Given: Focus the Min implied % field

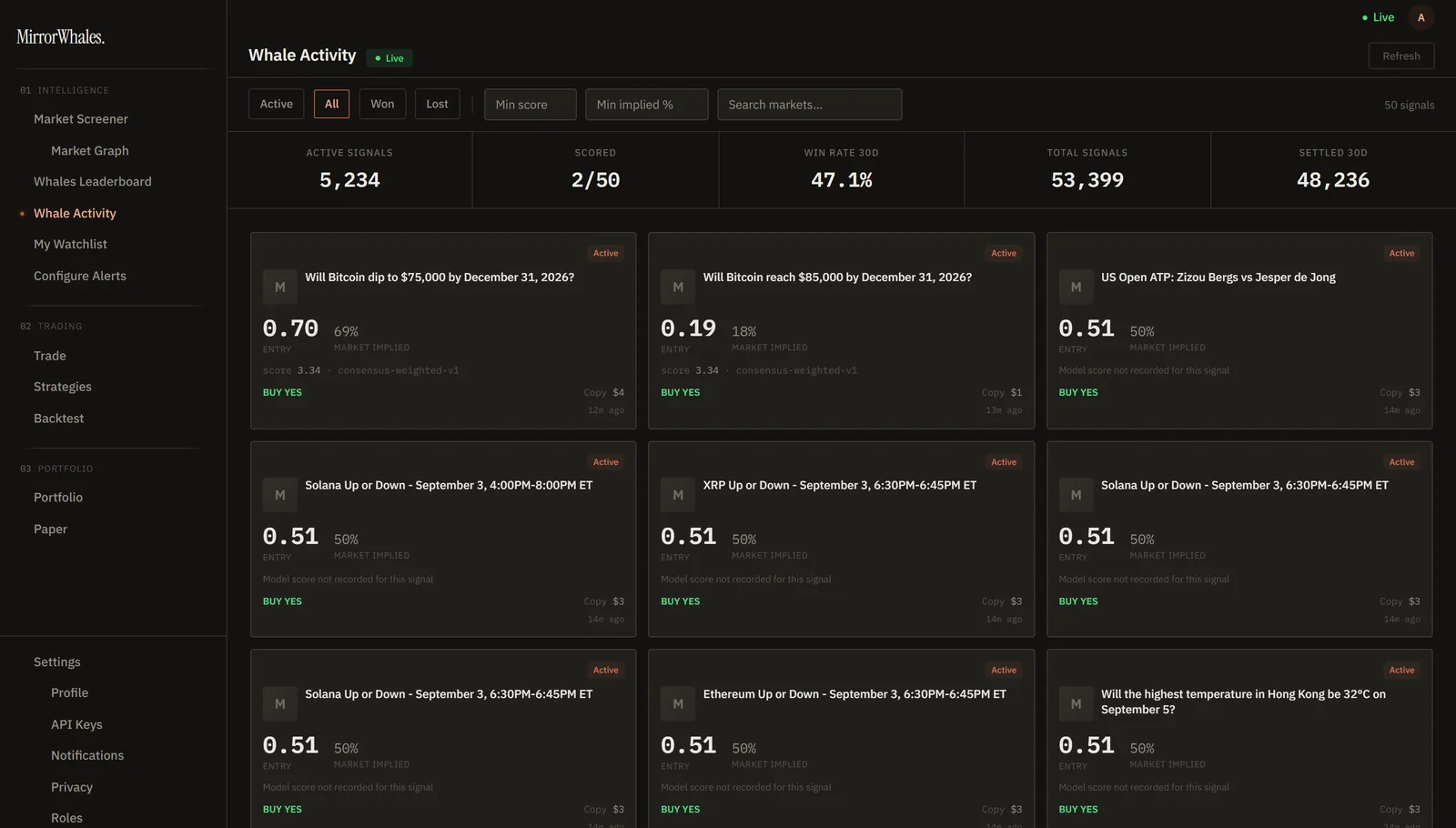Looking at the screenshot, I should click(647, 105).
